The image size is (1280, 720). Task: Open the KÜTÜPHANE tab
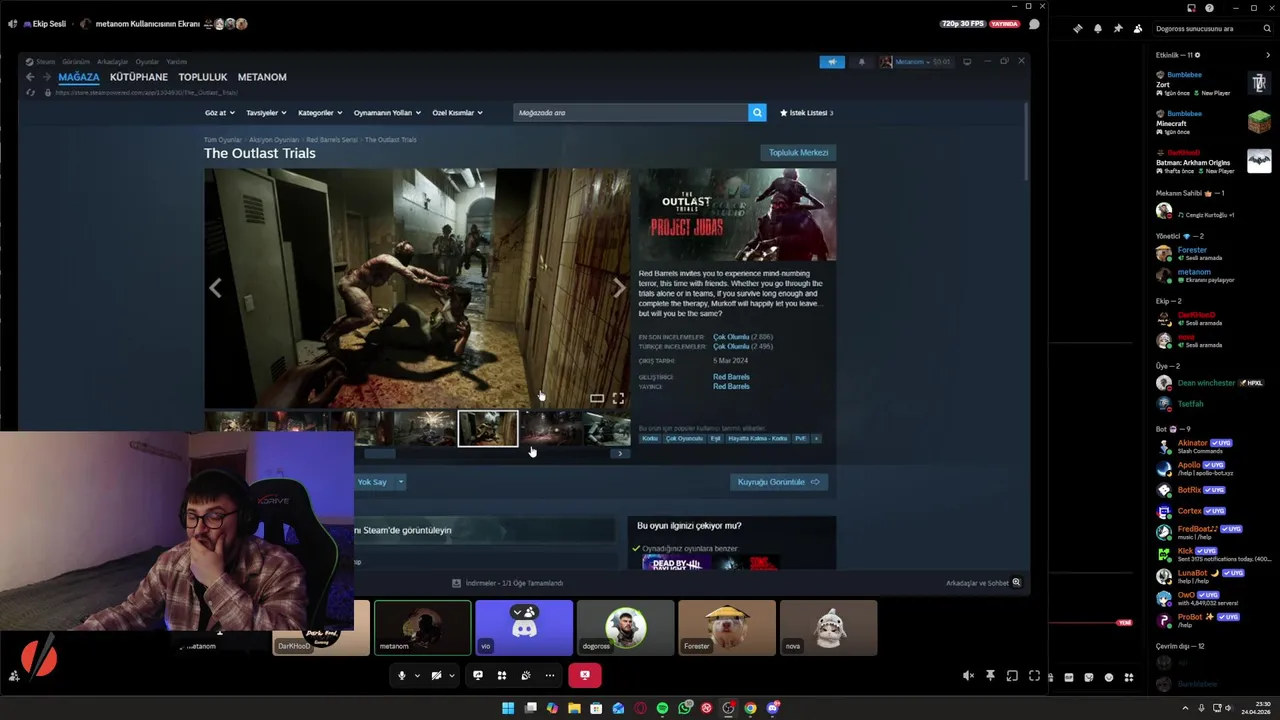[x=139, y=77]
